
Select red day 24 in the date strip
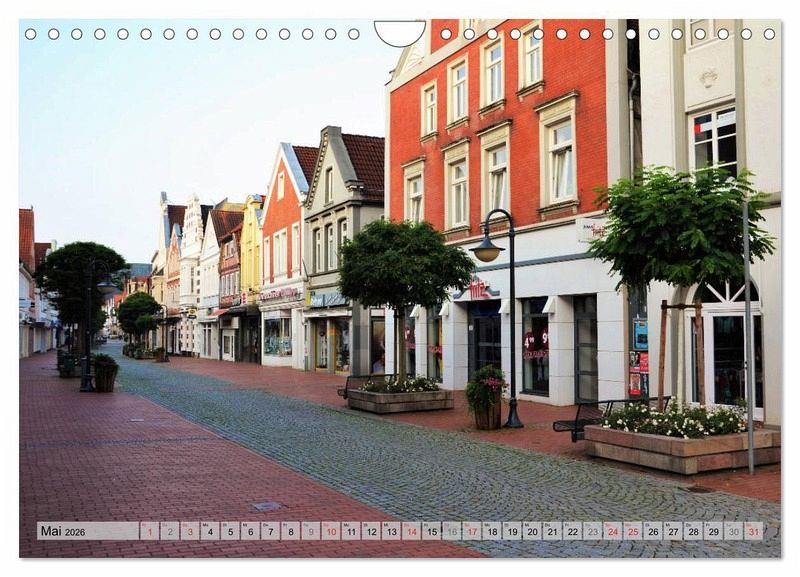pyautogui.click(x=612, y=531)
